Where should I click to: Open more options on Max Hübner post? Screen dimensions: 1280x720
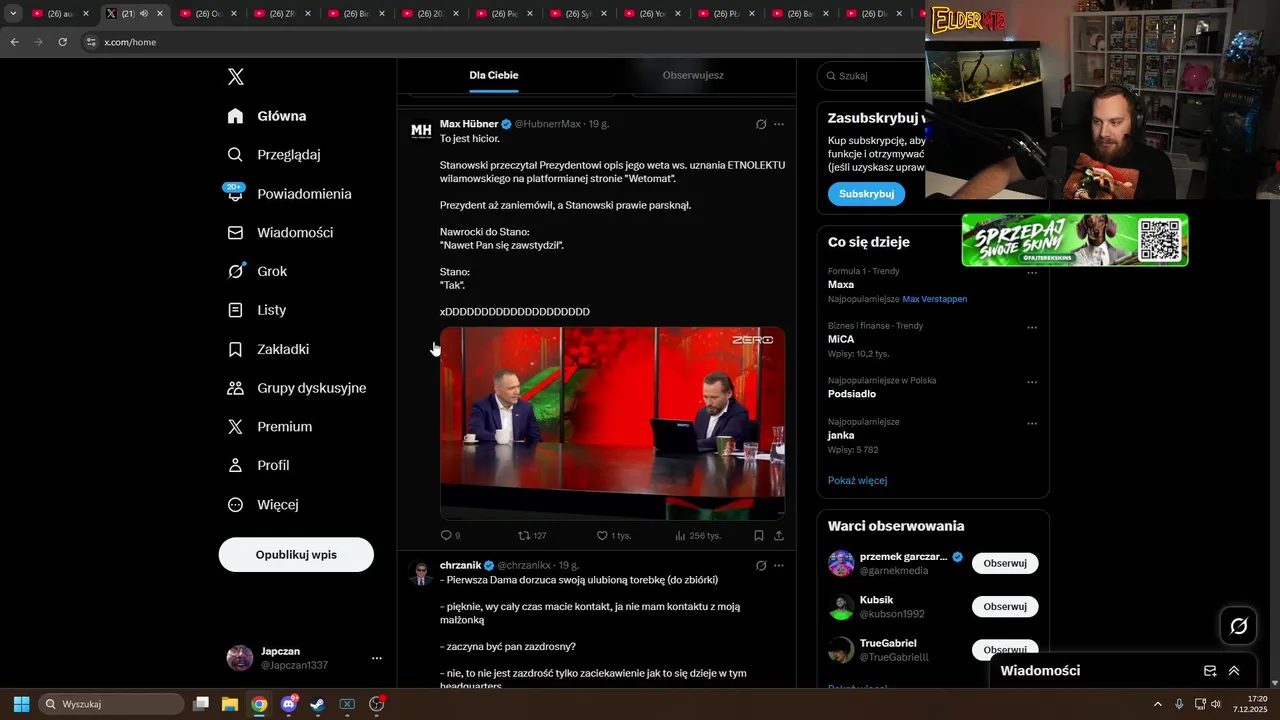(x=779, y=124)
